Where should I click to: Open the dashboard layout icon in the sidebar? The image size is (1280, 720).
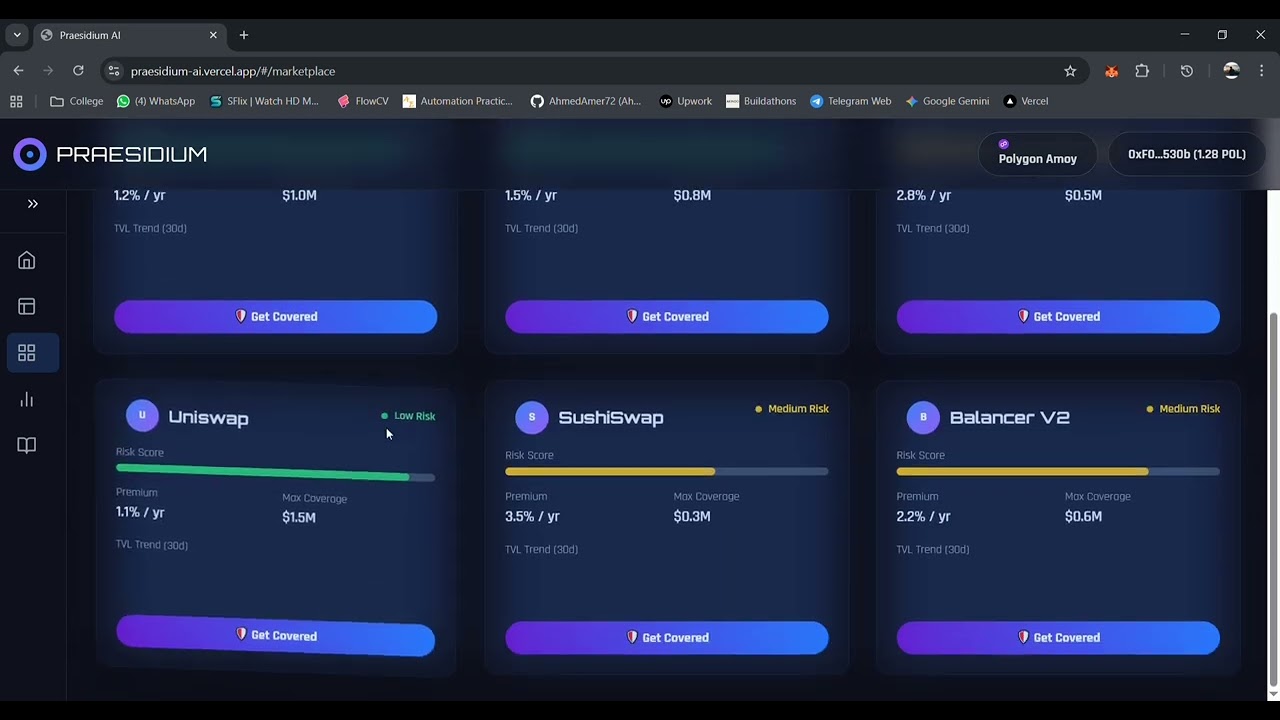click(27, 306)
